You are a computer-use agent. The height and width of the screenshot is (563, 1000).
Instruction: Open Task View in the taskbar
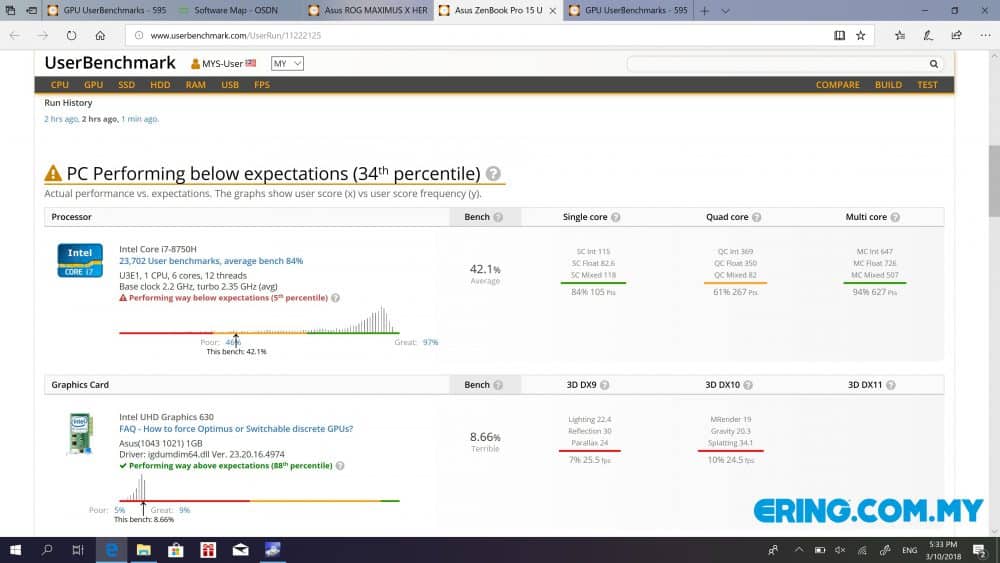[x=78, y=550]
